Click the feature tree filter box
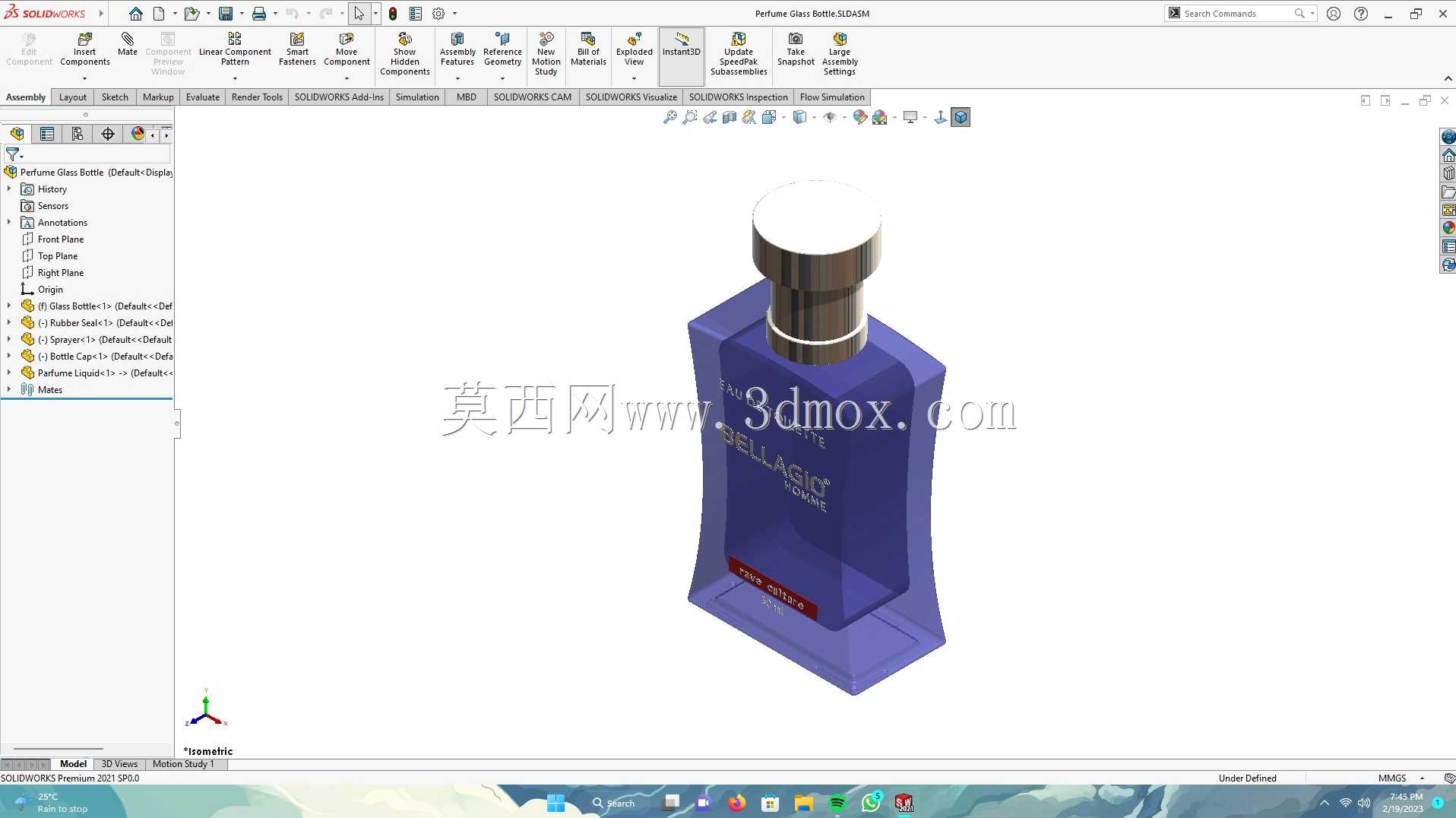1456x818 pixels. coord(87,155)
